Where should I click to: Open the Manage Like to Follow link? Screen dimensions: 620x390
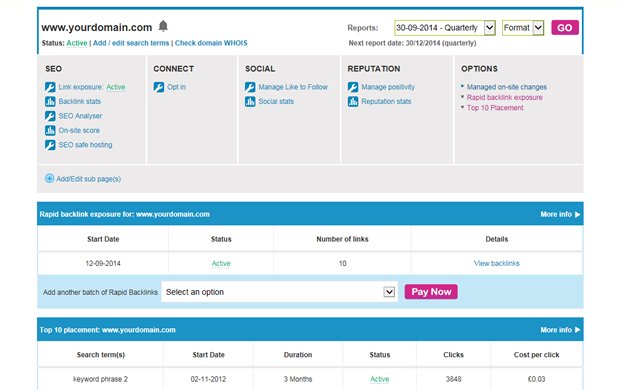293,87
